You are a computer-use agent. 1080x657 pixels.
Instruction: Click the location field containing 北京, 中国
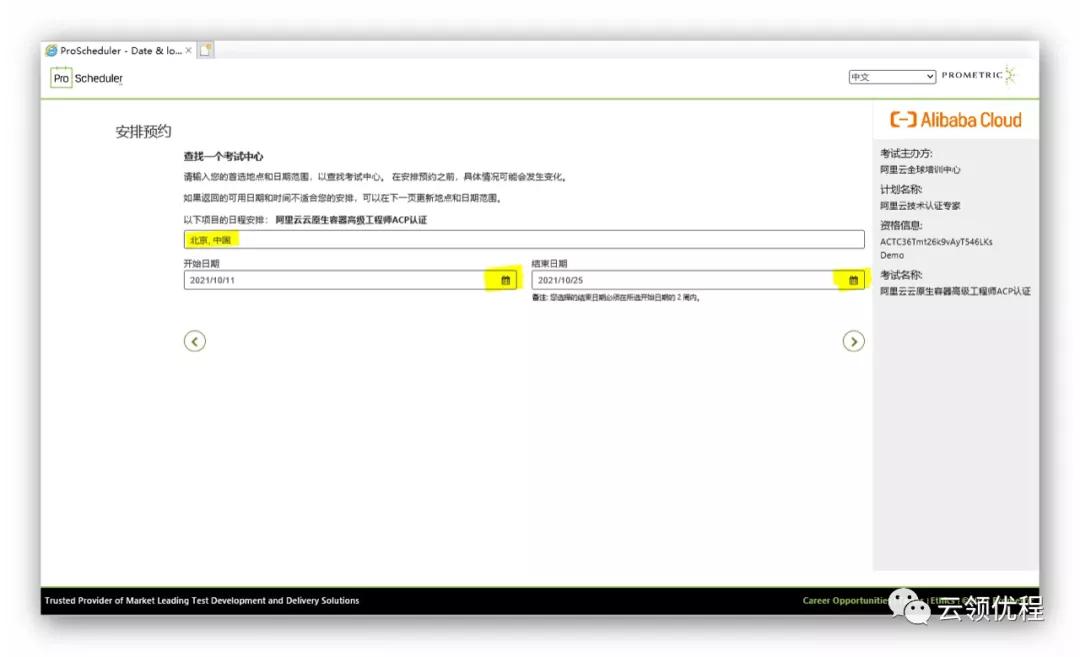coord(524,240)
